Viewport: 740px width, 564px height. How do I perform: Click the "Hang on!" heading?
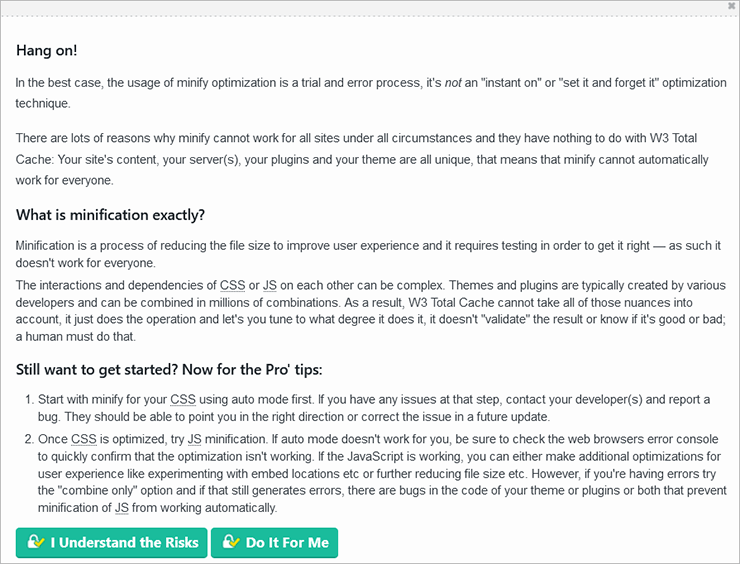[46, 50]
